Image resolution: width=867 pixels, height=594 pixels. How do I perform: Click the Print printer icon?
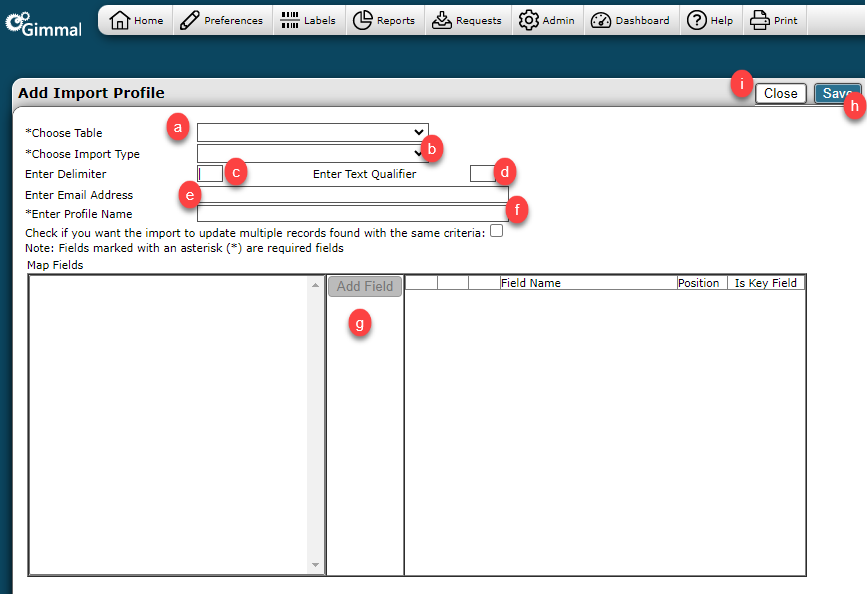(x=760, y=20)
